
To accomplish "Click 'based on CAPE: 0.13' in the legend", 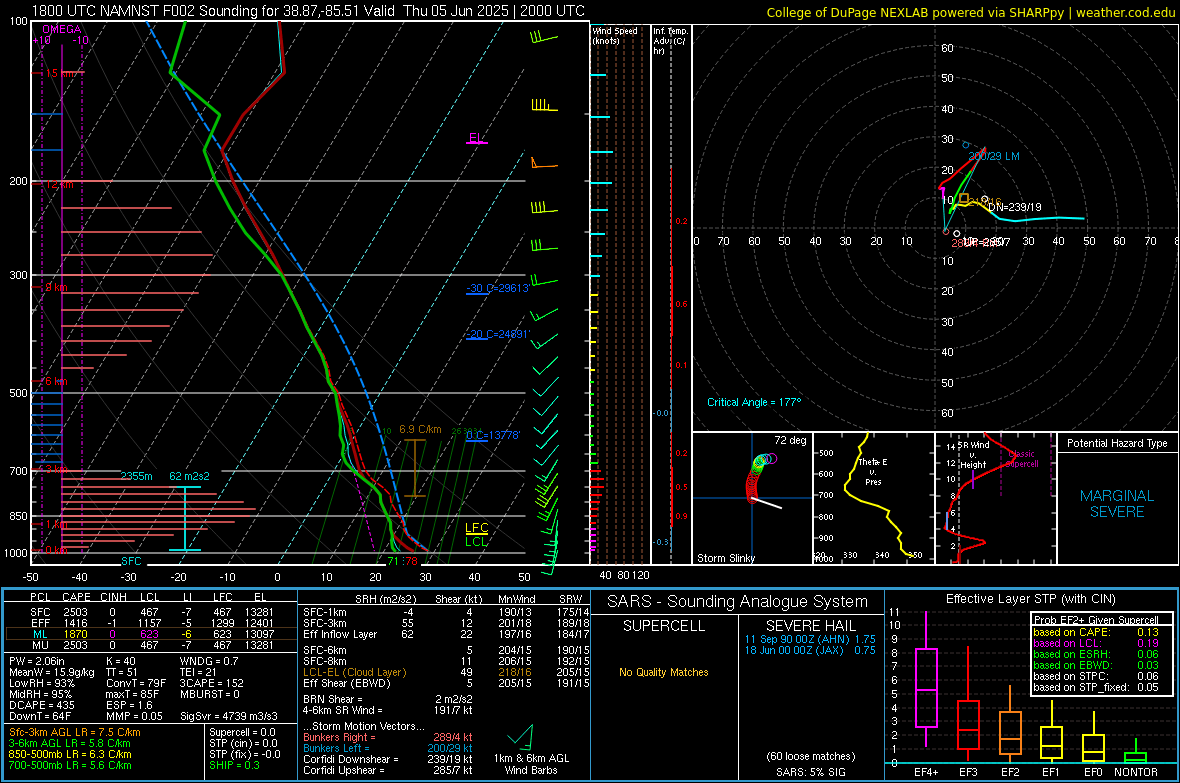I will tap(1096, 632).
